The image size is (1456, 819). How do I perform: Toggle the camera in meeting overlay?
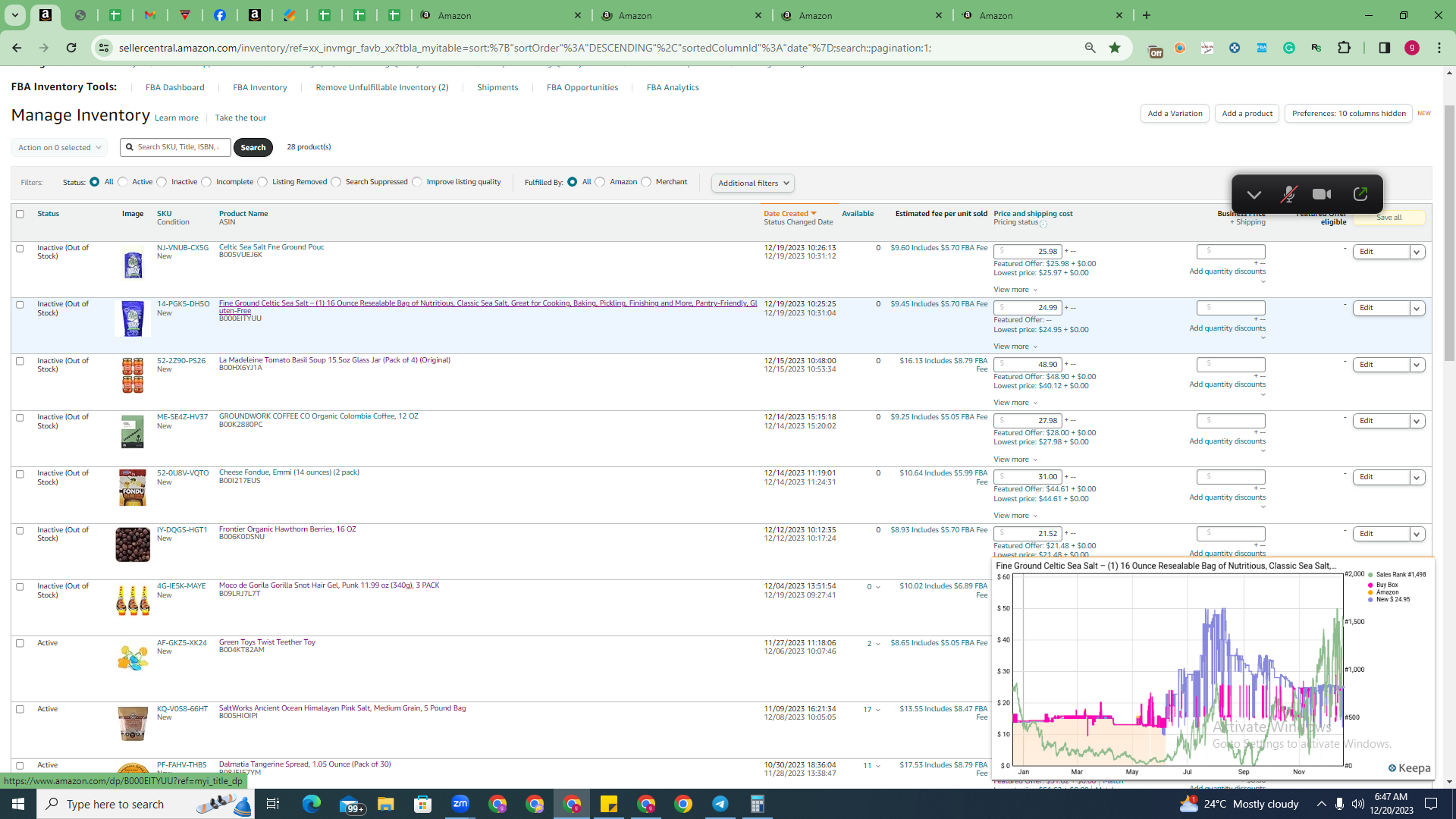[x=1322, y=195]
